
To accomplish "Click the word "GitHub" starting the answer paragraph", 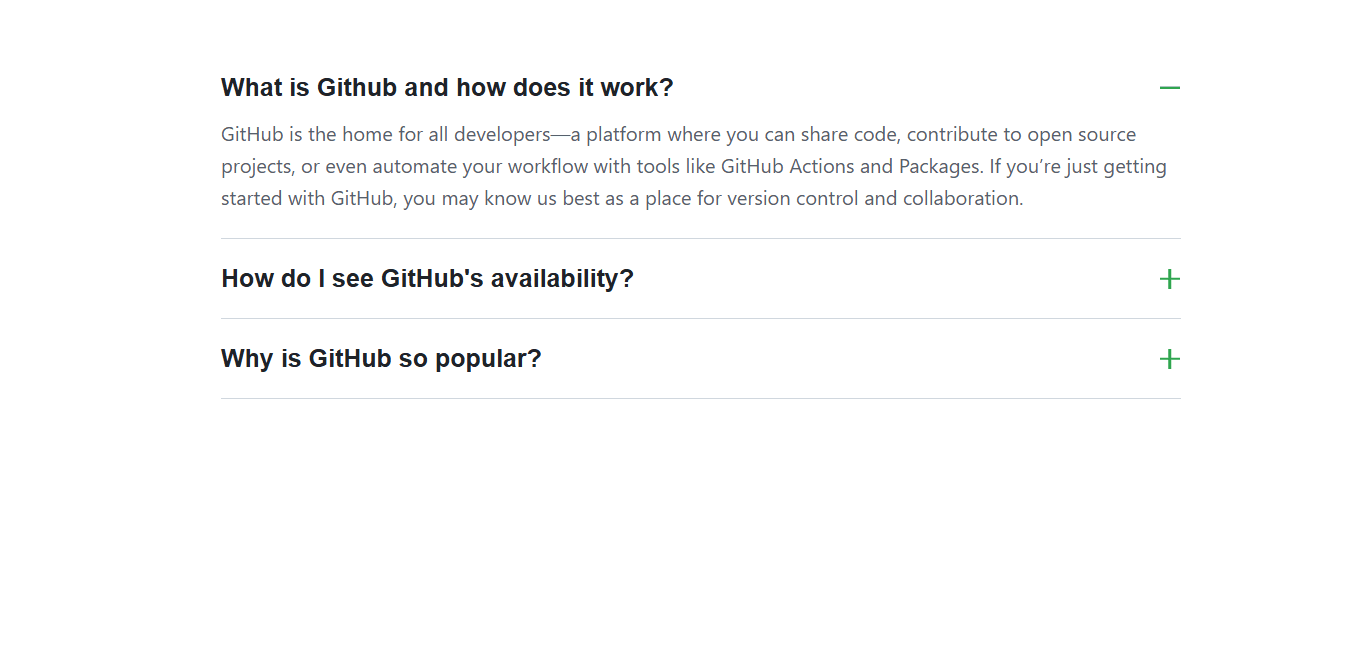I will [x=252, y=135].
